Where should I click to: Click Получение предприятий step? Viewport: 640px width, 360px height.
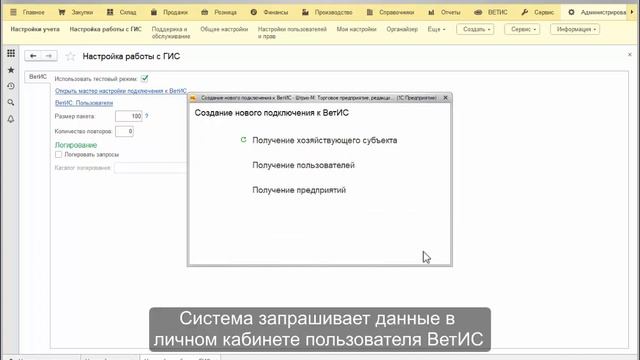point(299,190)
